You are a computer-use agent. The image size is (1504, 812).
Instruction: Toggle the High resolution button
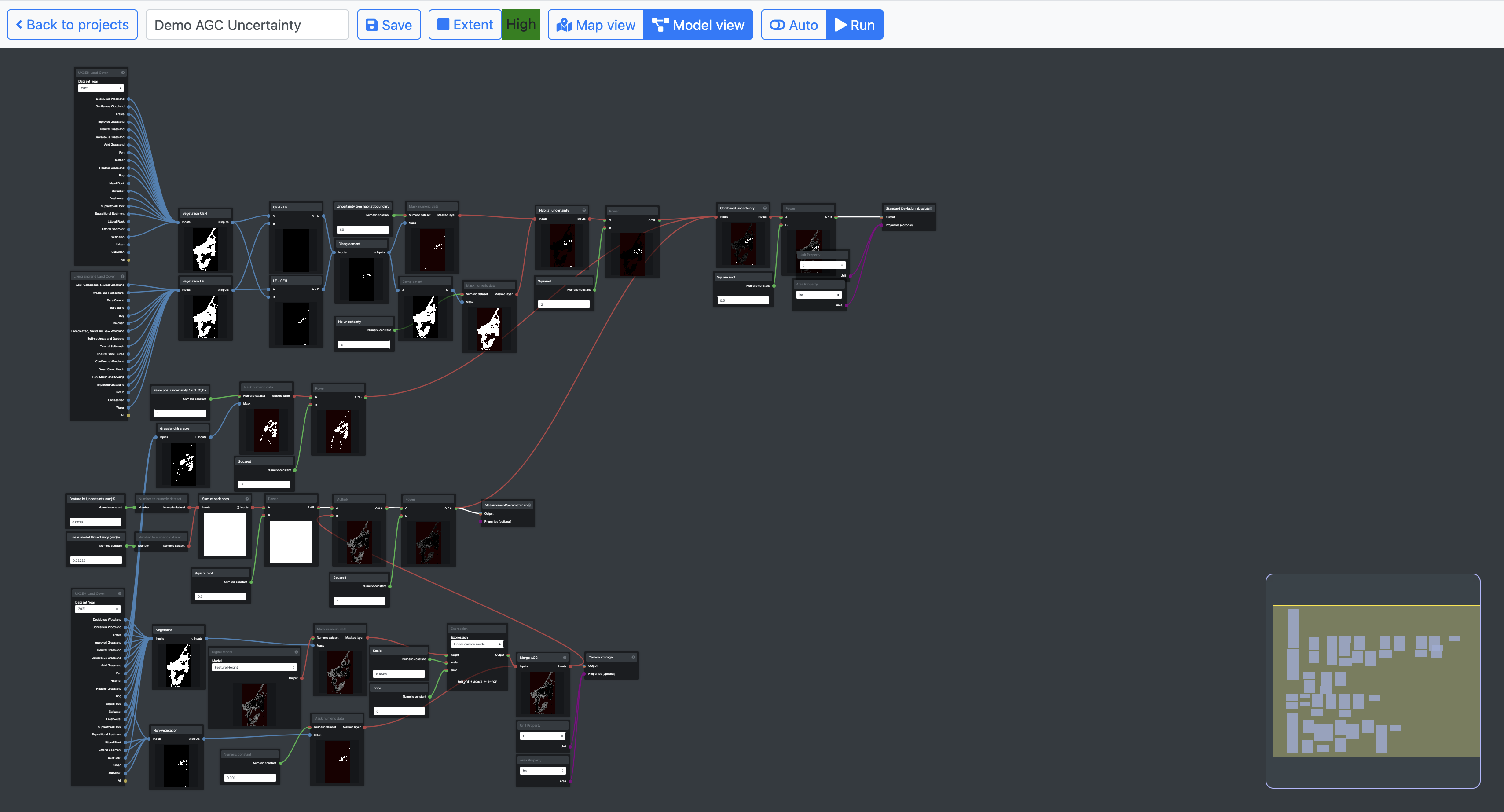pos(521,25)
